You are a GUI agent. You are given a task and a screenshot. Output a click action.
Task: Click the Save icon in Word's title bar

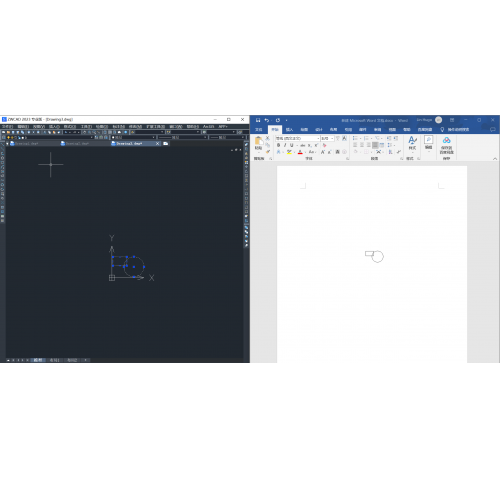[x=258, y=120]
